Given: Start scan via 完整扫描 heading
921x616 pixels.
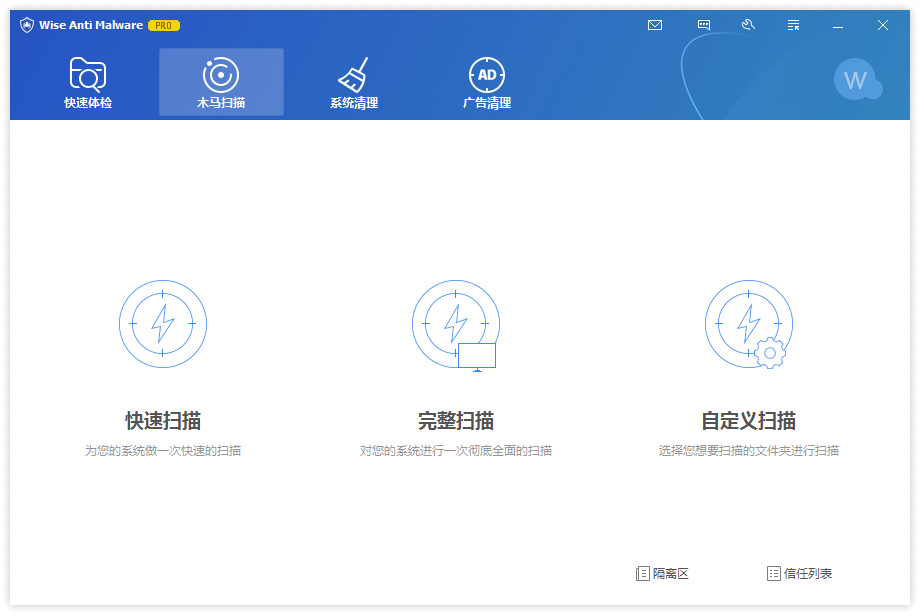Looking at the screenshot, I should pos(456,421).
